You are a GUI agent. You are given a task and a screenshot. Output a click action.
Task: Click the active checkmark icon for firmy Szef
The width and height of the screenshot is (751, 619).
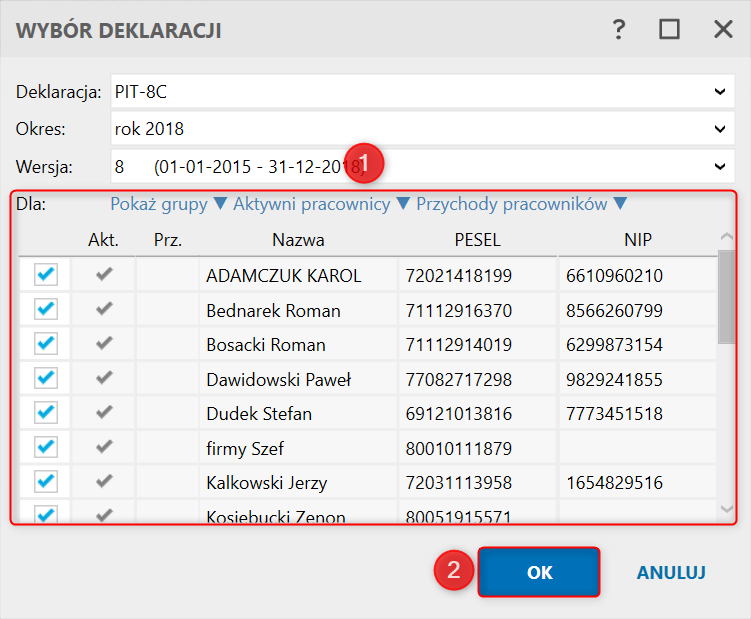coord(103,448)
